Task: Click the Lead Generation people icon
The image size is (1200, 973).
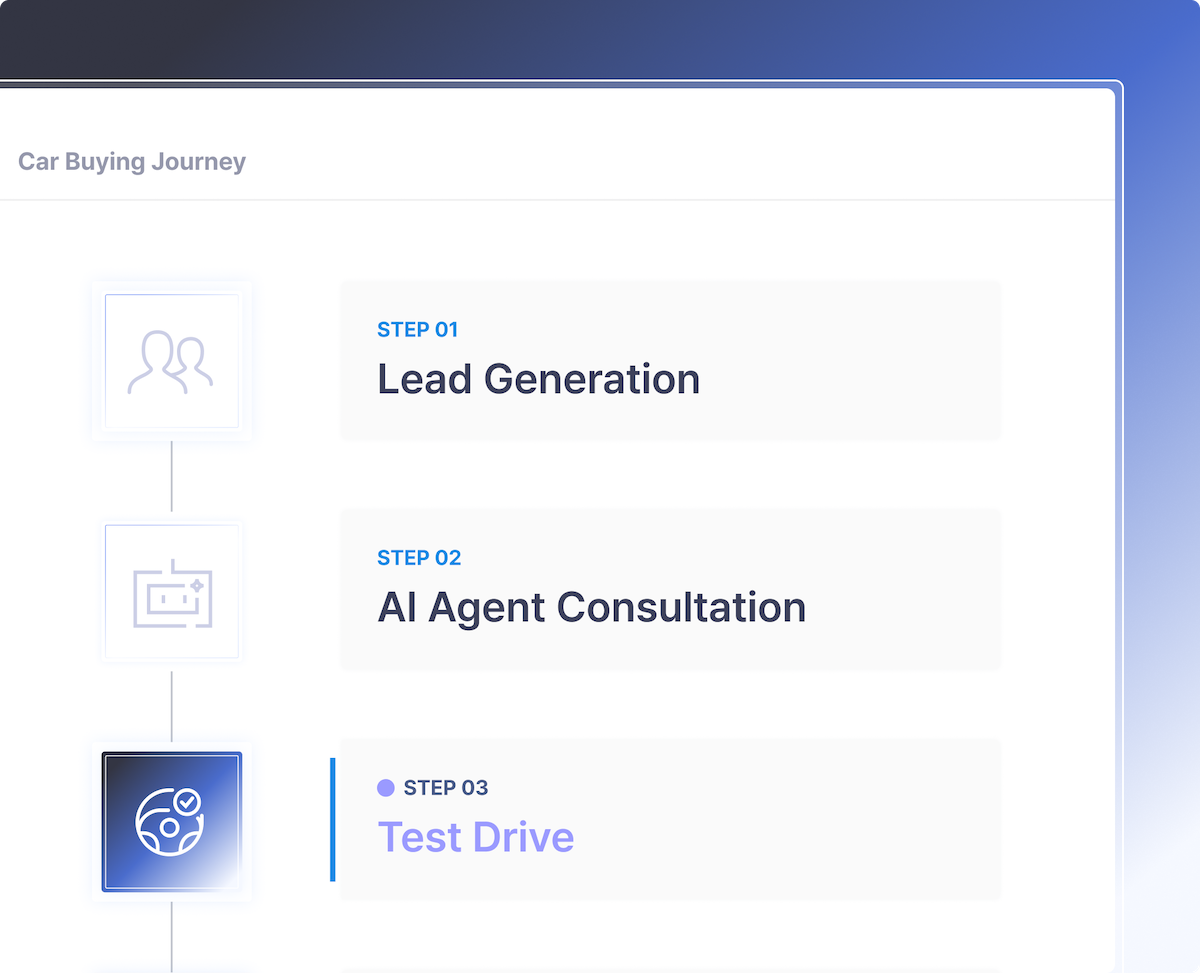Action: tap(171, 362)
